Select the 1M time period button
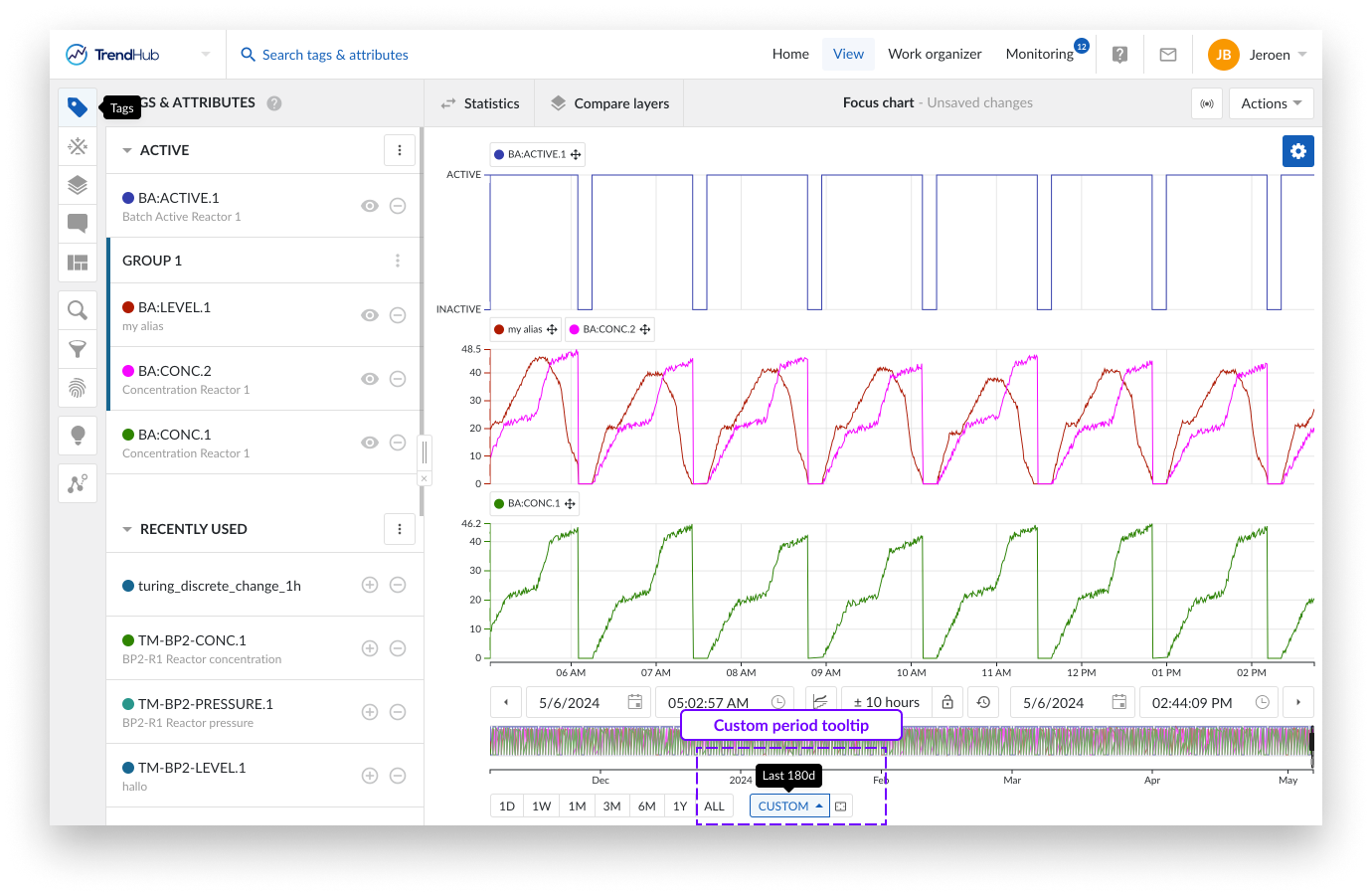Screen dimensions: 1372x895 577,806
